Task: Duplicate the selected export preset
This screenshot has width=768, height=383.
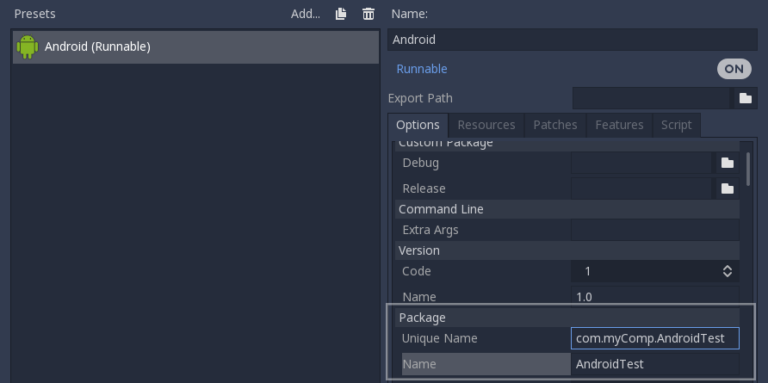Action: tap(341, 14)
